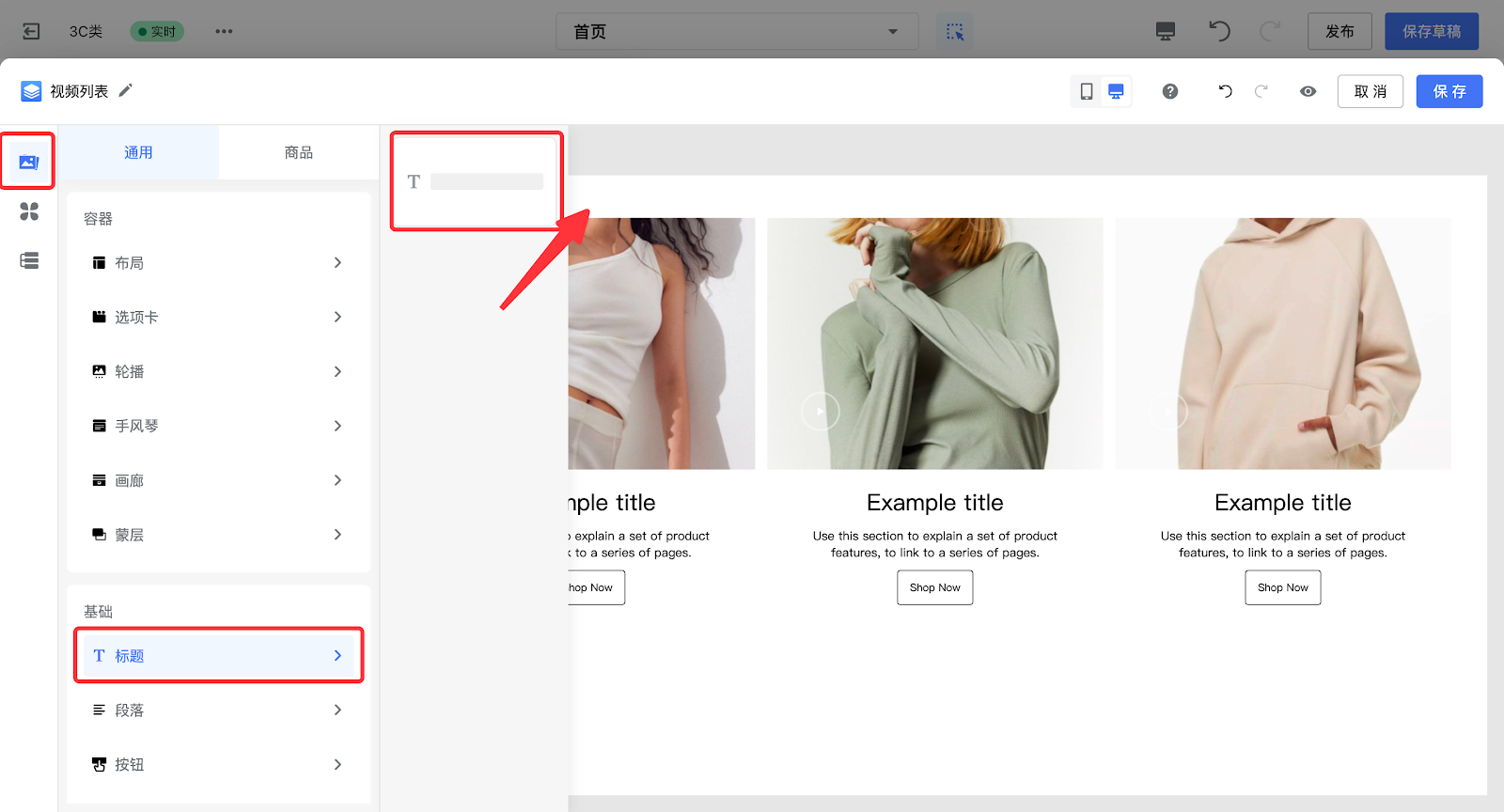Open the four-dot apps sidebar icon
1504x812 pixels.
(x=29, y=211)
